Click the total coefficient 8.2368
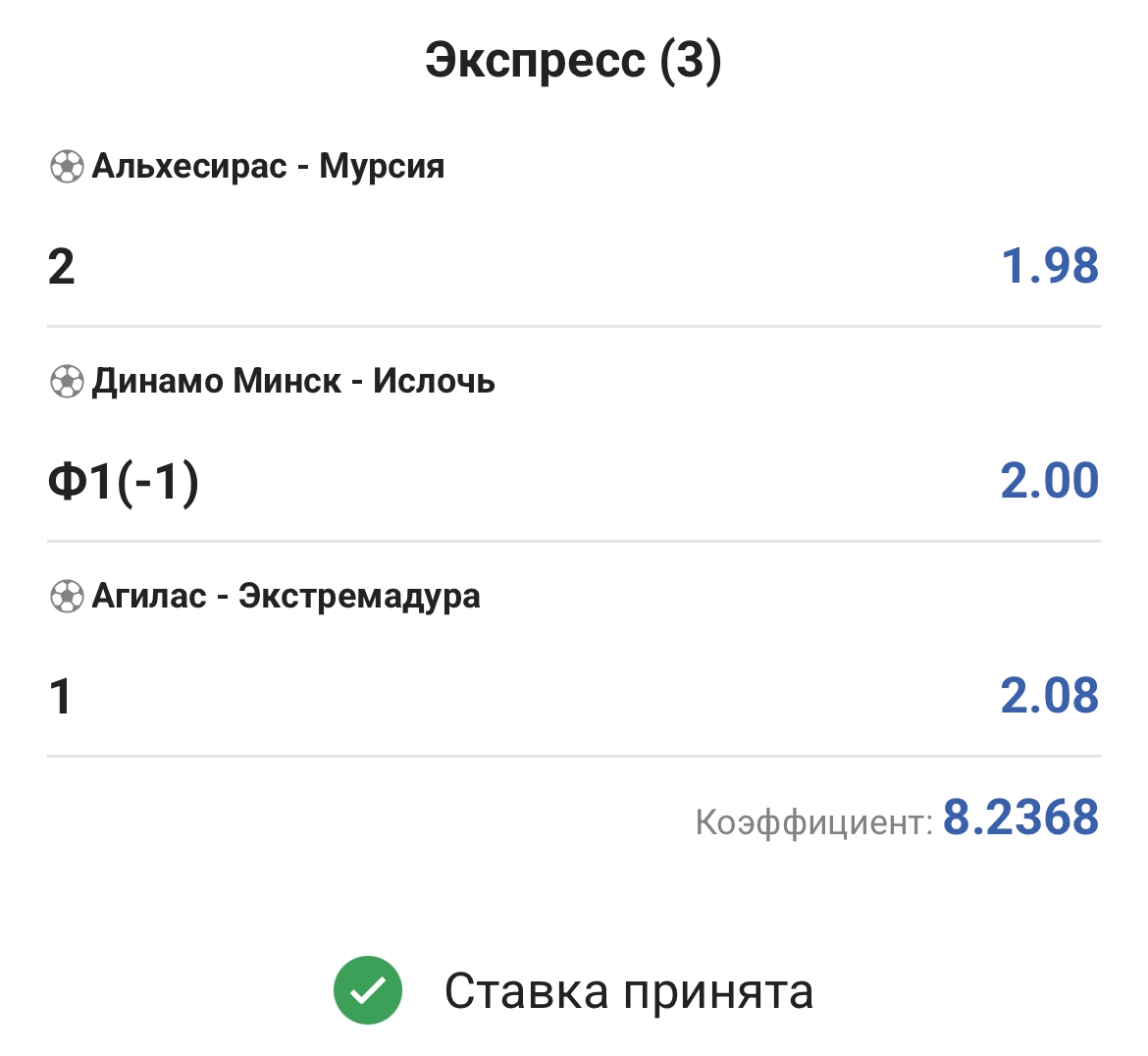Image resolution: width=1148 pixels, height=1056 pixels. (1020, 818)
